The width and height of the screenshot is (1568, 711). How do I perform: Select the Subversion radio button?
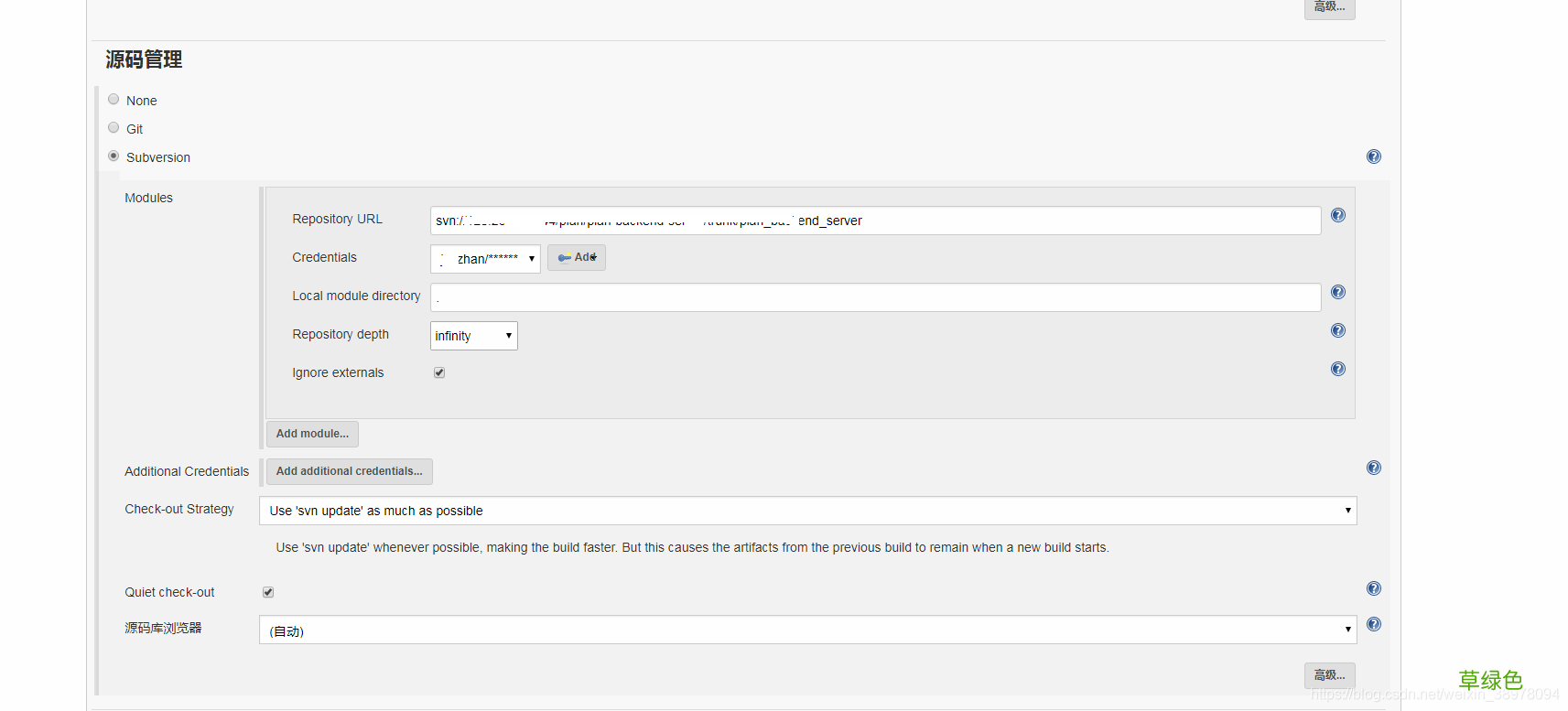[x=114, y=156]
